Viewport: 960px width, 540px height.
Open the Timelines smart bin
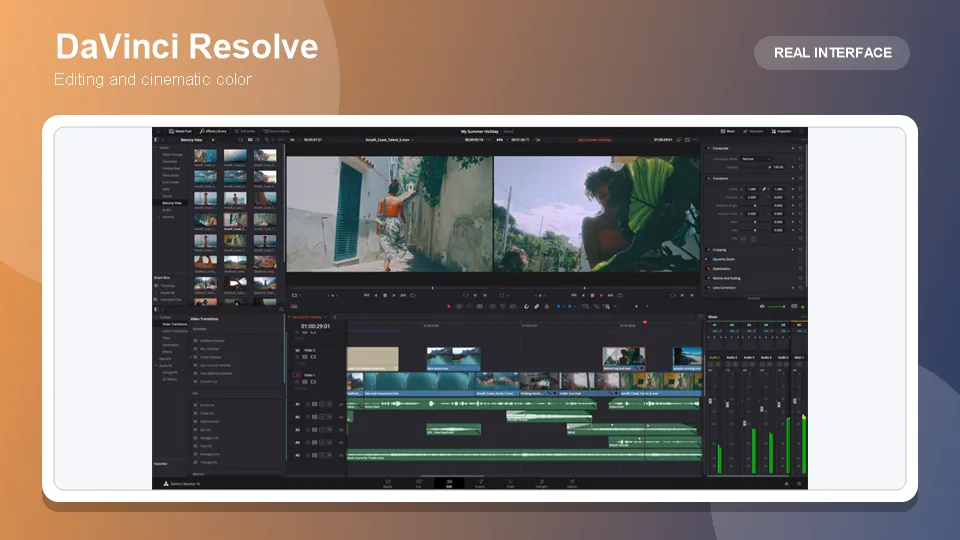pos(167,285)
